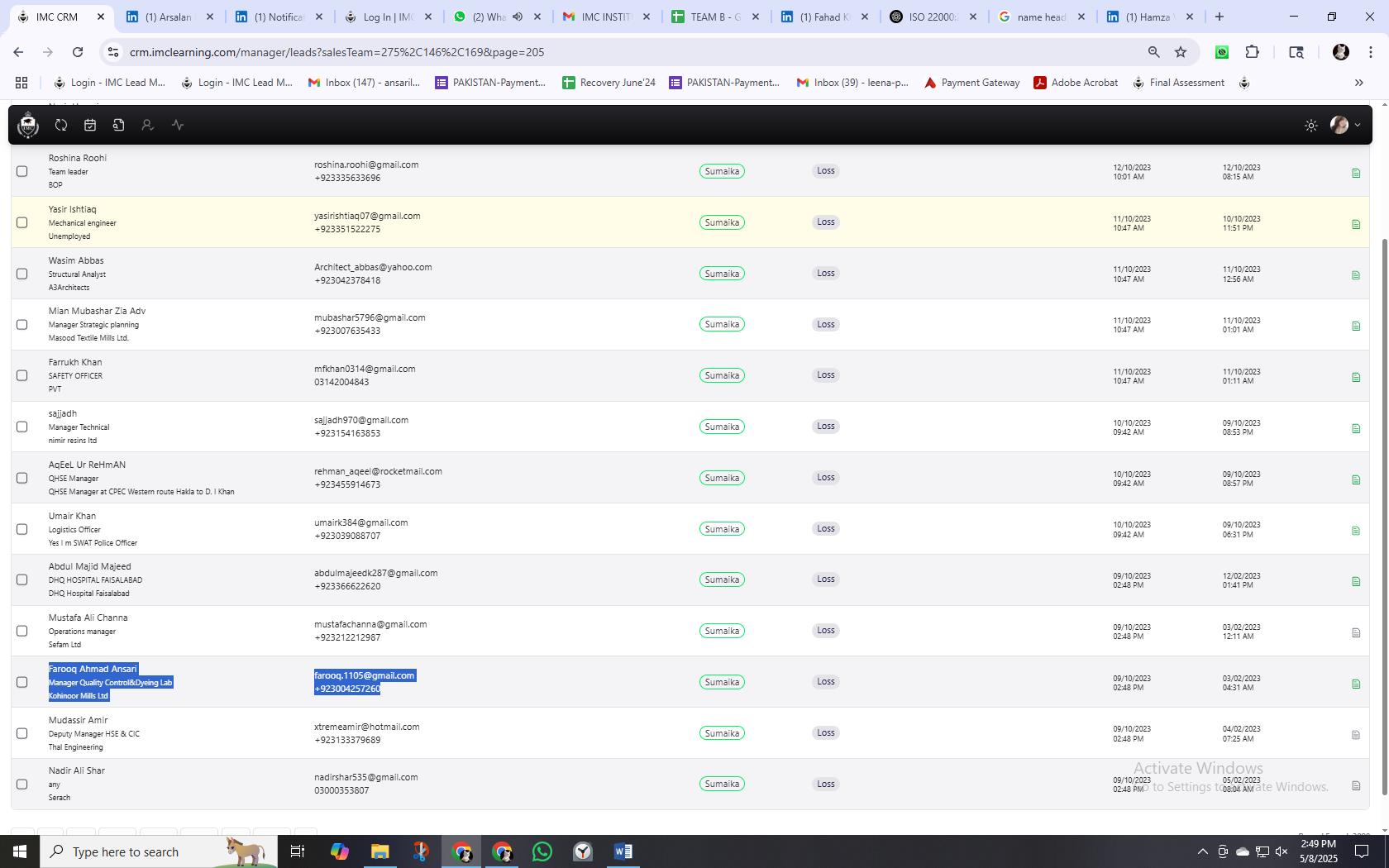Screen dimensions: 1389x868
Task: Click Sumaika badge in Nadir Ali Shar row
Action: coord(722,784)
